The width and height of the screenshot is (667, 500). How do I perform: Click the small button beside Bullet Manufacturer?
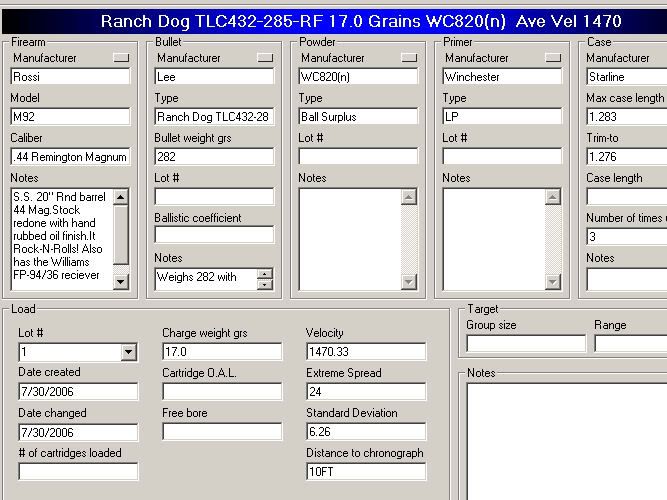point(265,57)
